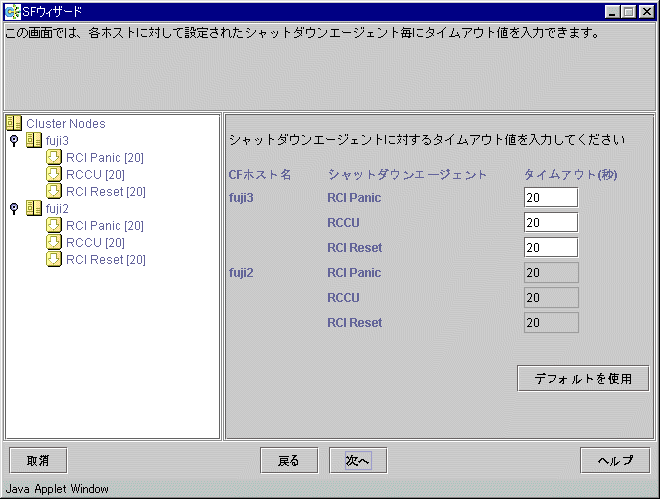
Task: Select Cluster Nodes in the tree
Action: tap(66, 124)
